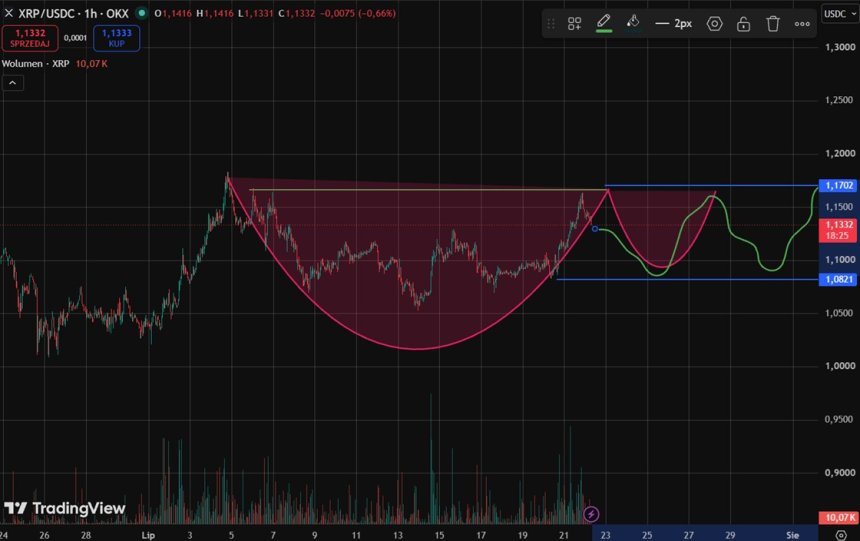The image size is (860, 541).
Task: Click date 13 on the time axis
Action: 398,535
